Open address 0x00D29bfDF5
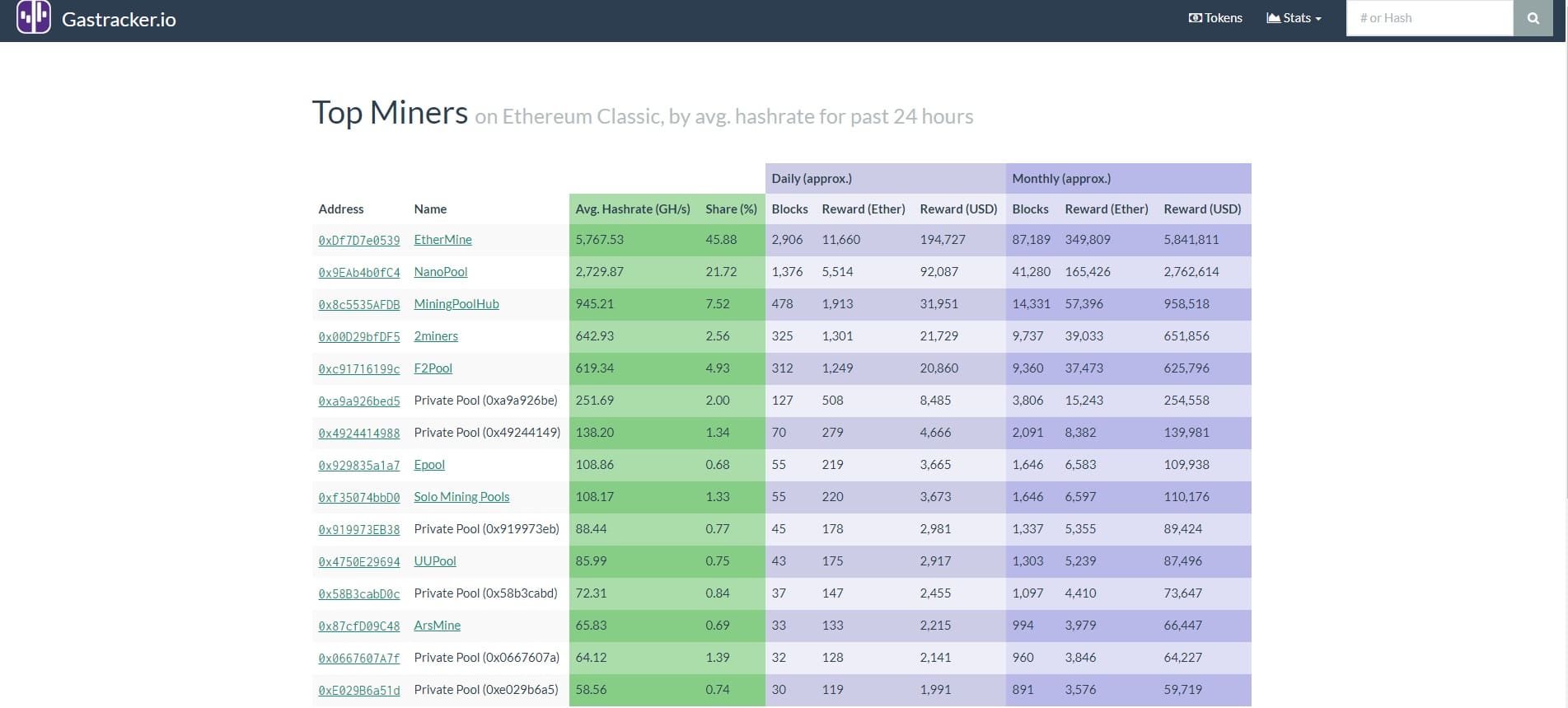This screenshot has width=1568, height=708. click(359, 337)
